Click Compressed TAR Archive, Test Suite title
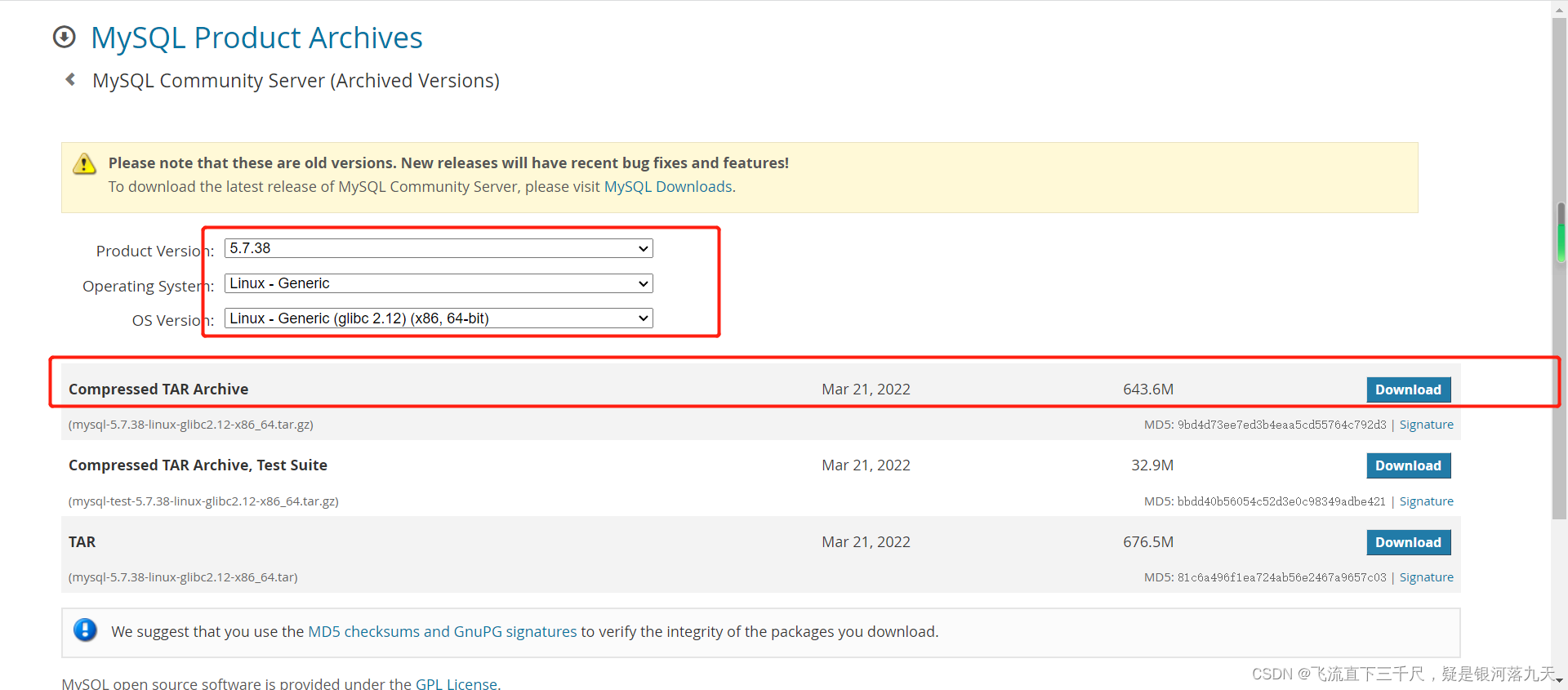Image resolution: width=1568 pixels, height=690 pixels. (x=198, y=465)
